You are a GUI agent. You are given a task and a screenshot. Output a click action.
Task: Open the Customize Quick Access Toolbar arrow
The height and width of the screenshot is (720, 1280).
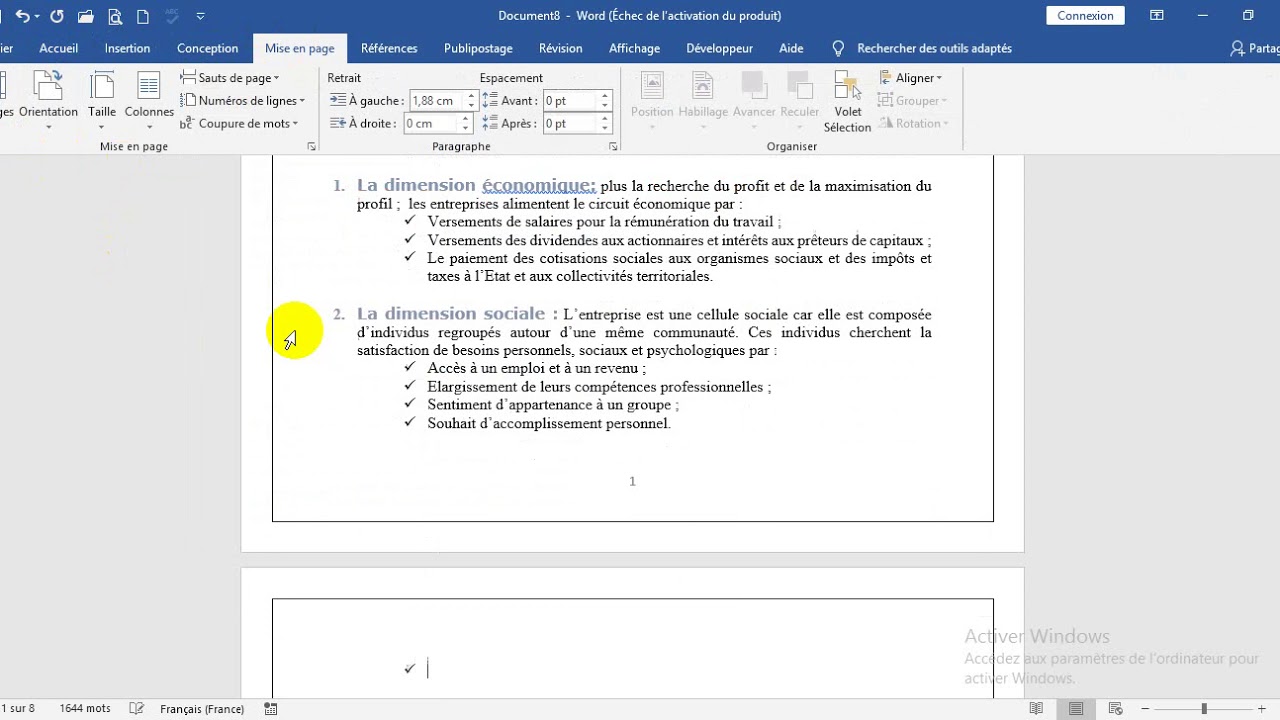point(201,16)
